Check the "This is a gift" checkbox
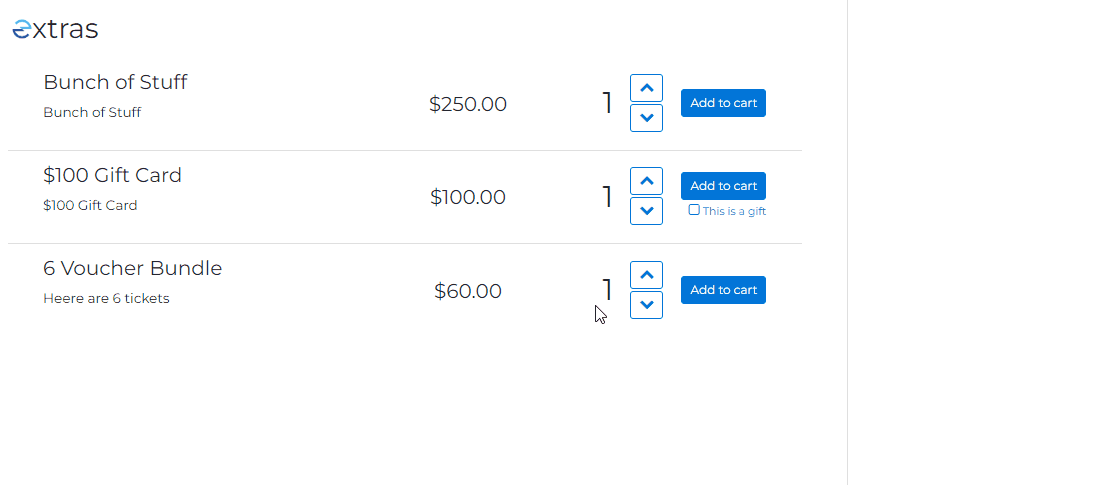Screen dimensions: 1111x485 click(x=694, y=210)
